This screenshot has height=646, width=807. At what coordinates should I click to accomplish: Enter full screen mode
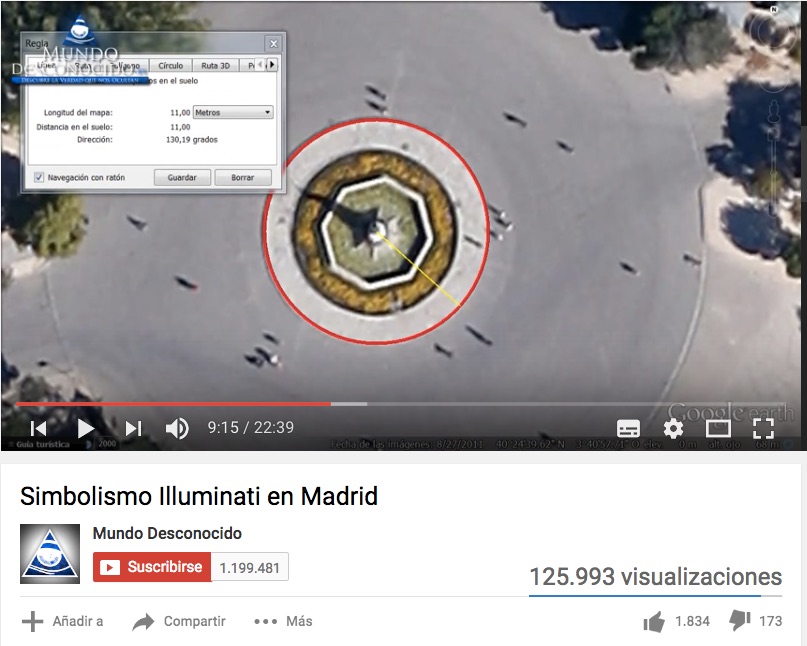coord(763,428)
